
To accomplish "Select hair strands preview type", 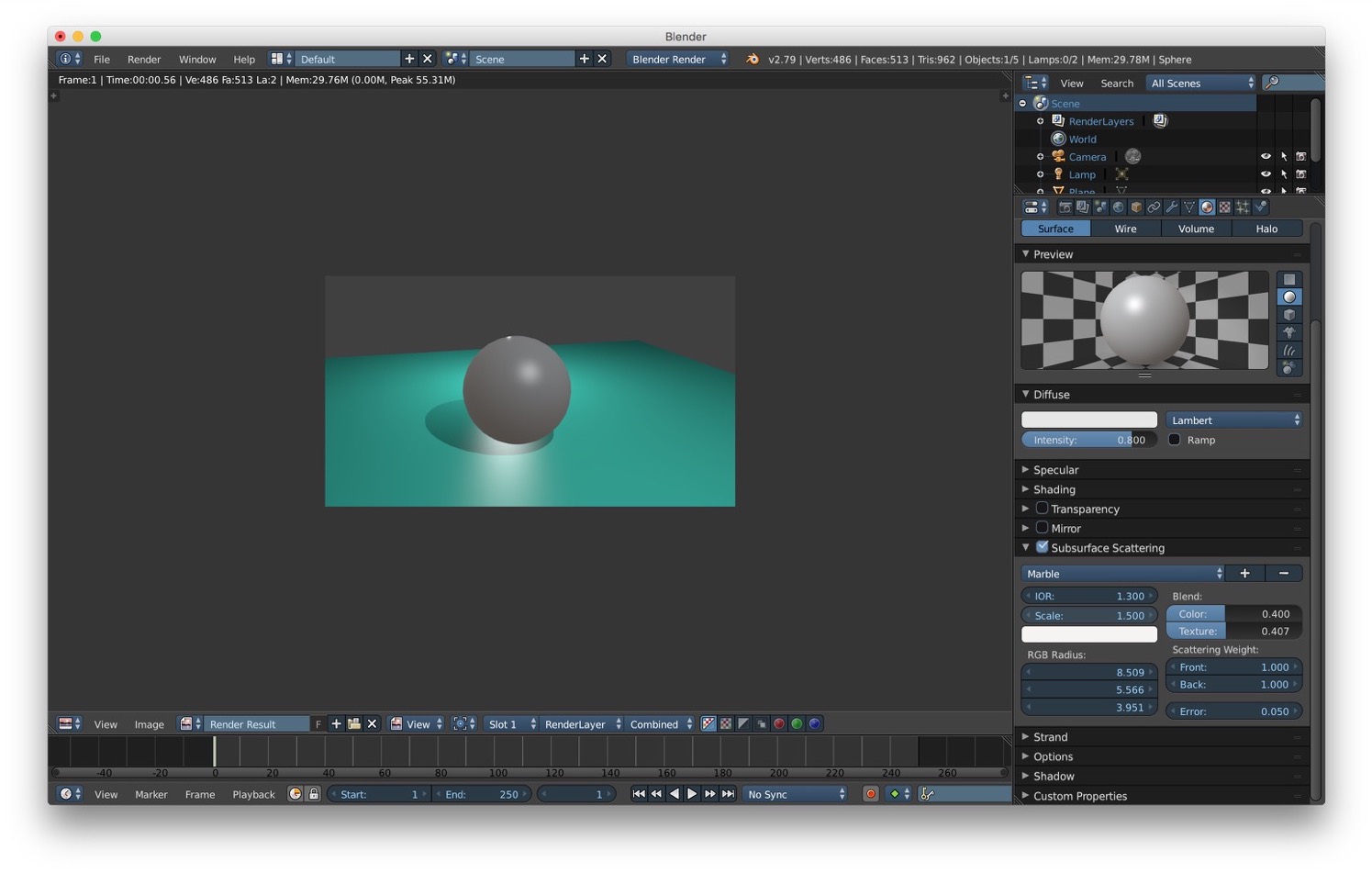I will (x=1289, y=351).
